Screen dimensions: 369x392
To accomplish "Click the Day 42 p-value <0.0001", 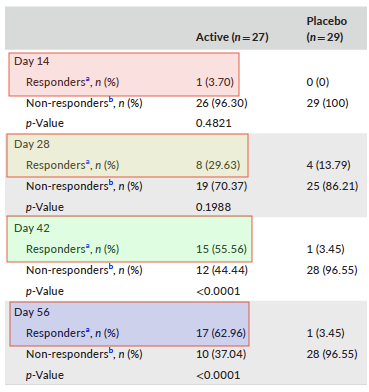I will click(x=218, y=291).
